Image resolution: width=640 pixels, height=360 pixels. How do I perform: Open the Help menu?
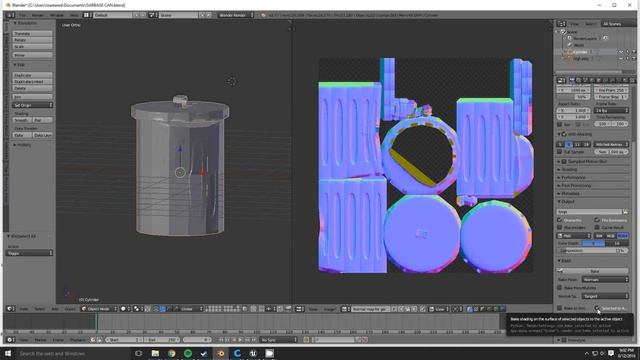(x=74, y=15)
